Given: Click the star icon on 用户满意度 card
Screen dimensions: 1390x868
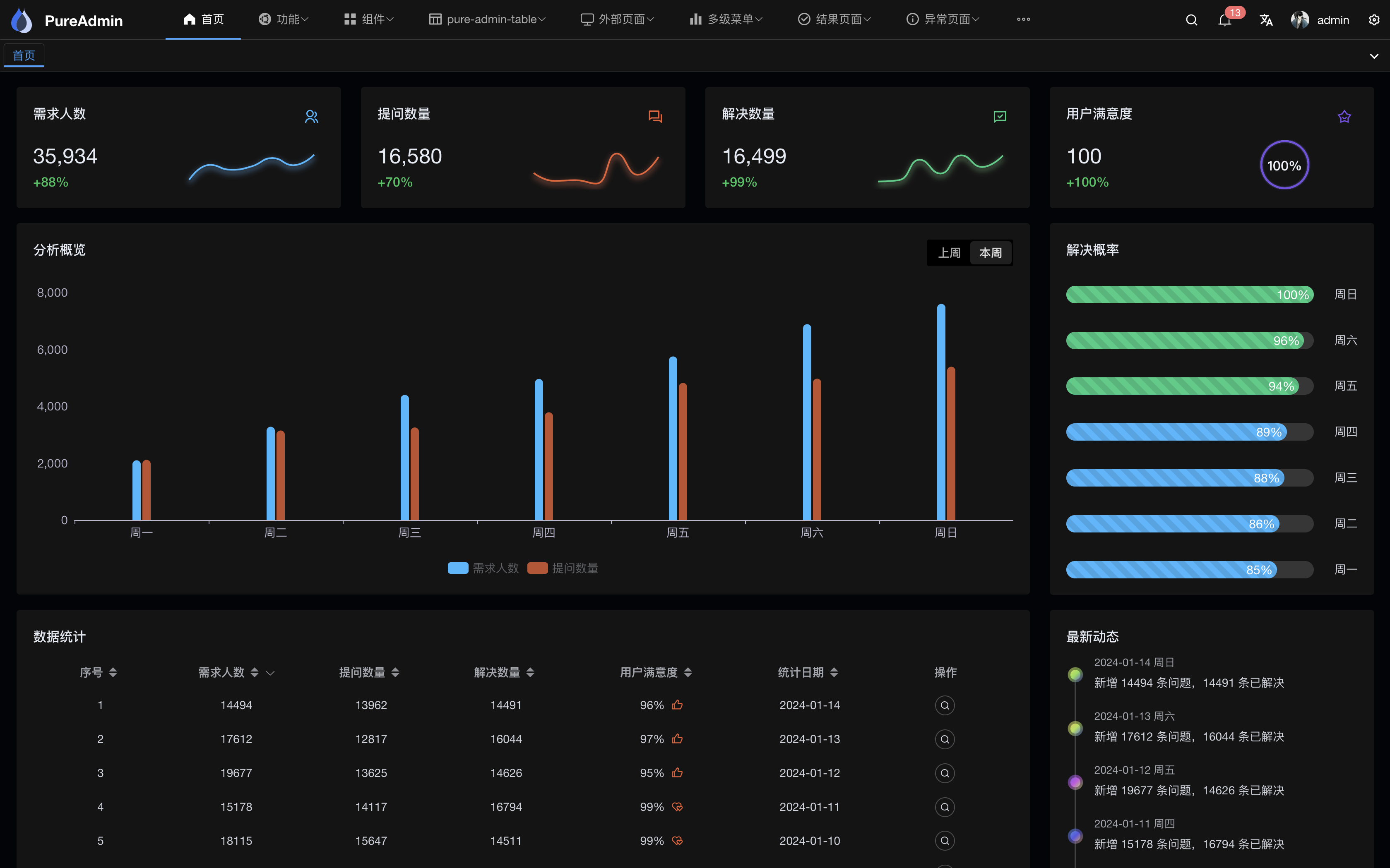Looking at the screenshot, I should pos(1344,116).
